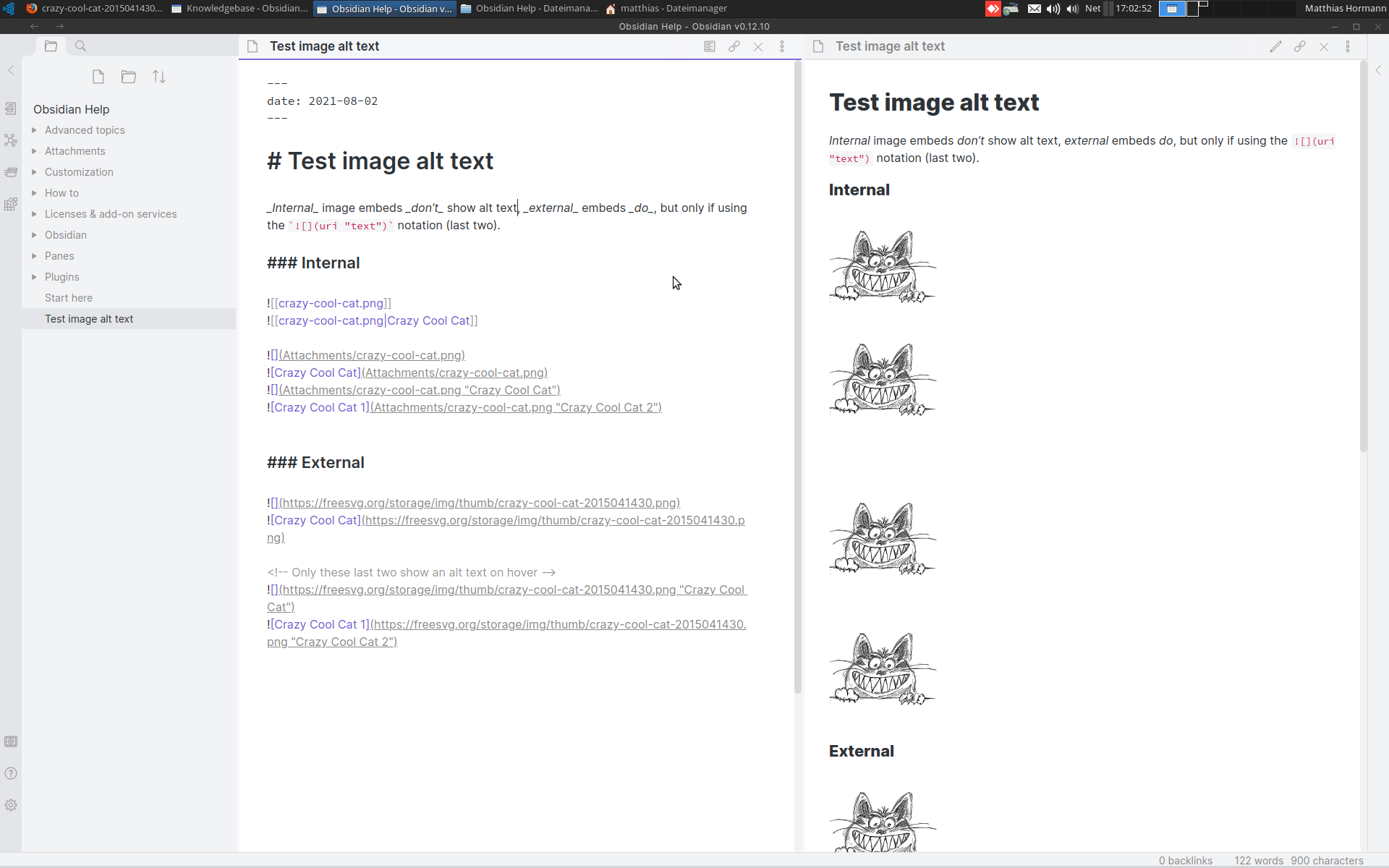Screen dimensions: 1389x868
Task: Click the ### External heading in editor
Action: (x=315, y=462)
